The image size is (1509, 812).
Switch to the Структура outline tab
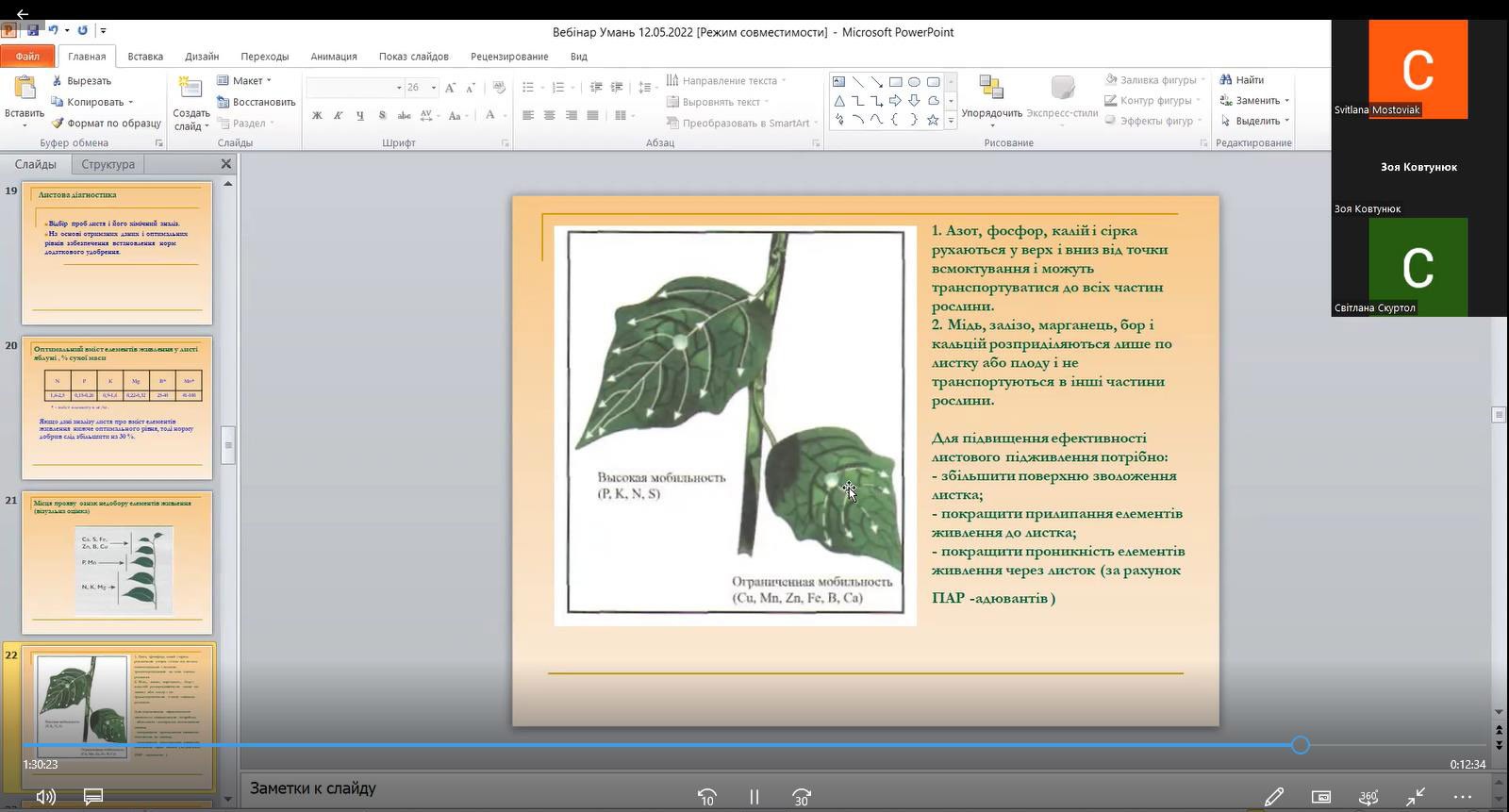[x=108, y=164]
